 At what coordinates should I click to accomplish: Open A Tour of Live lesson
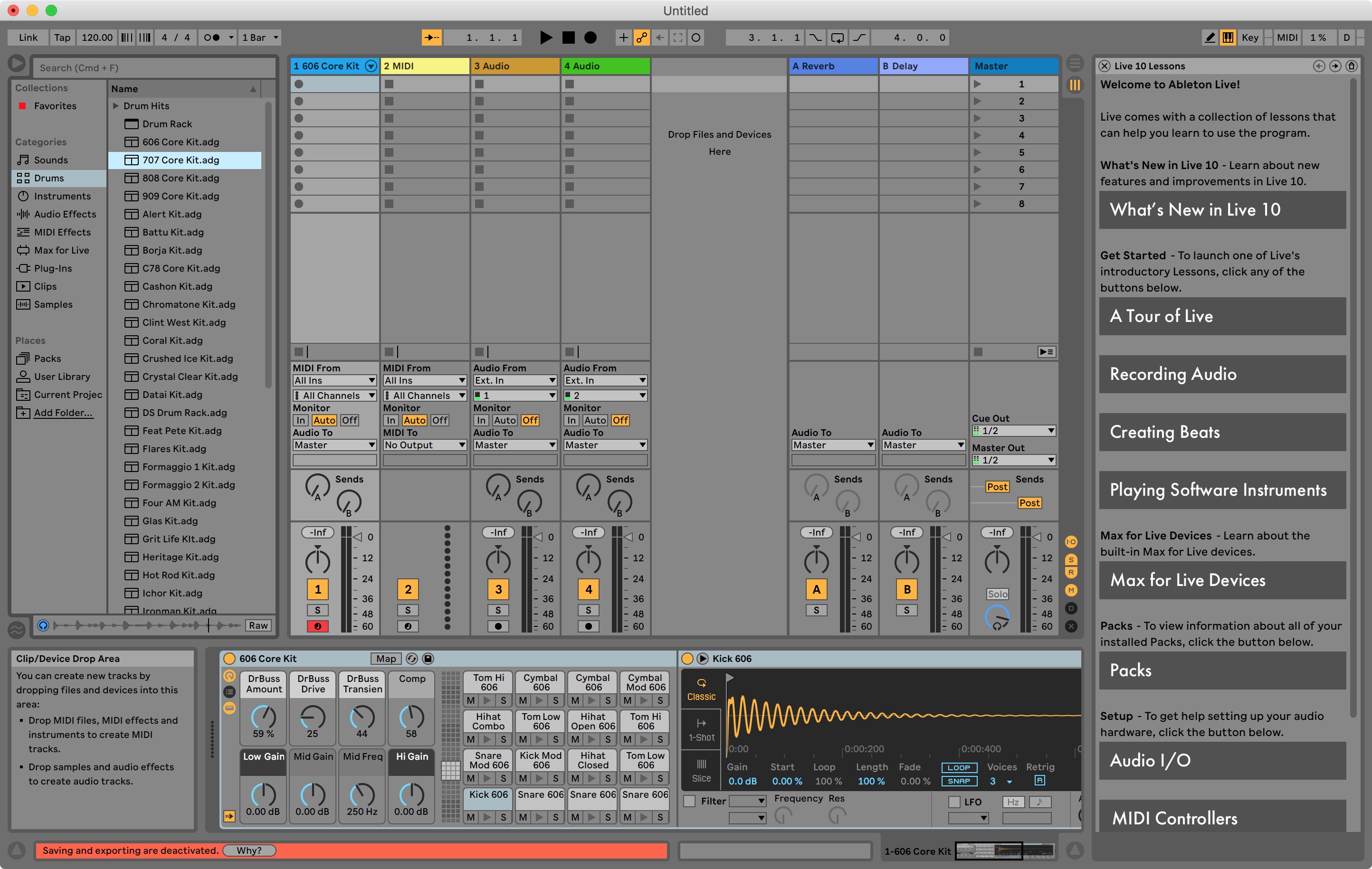point(1222,316)
